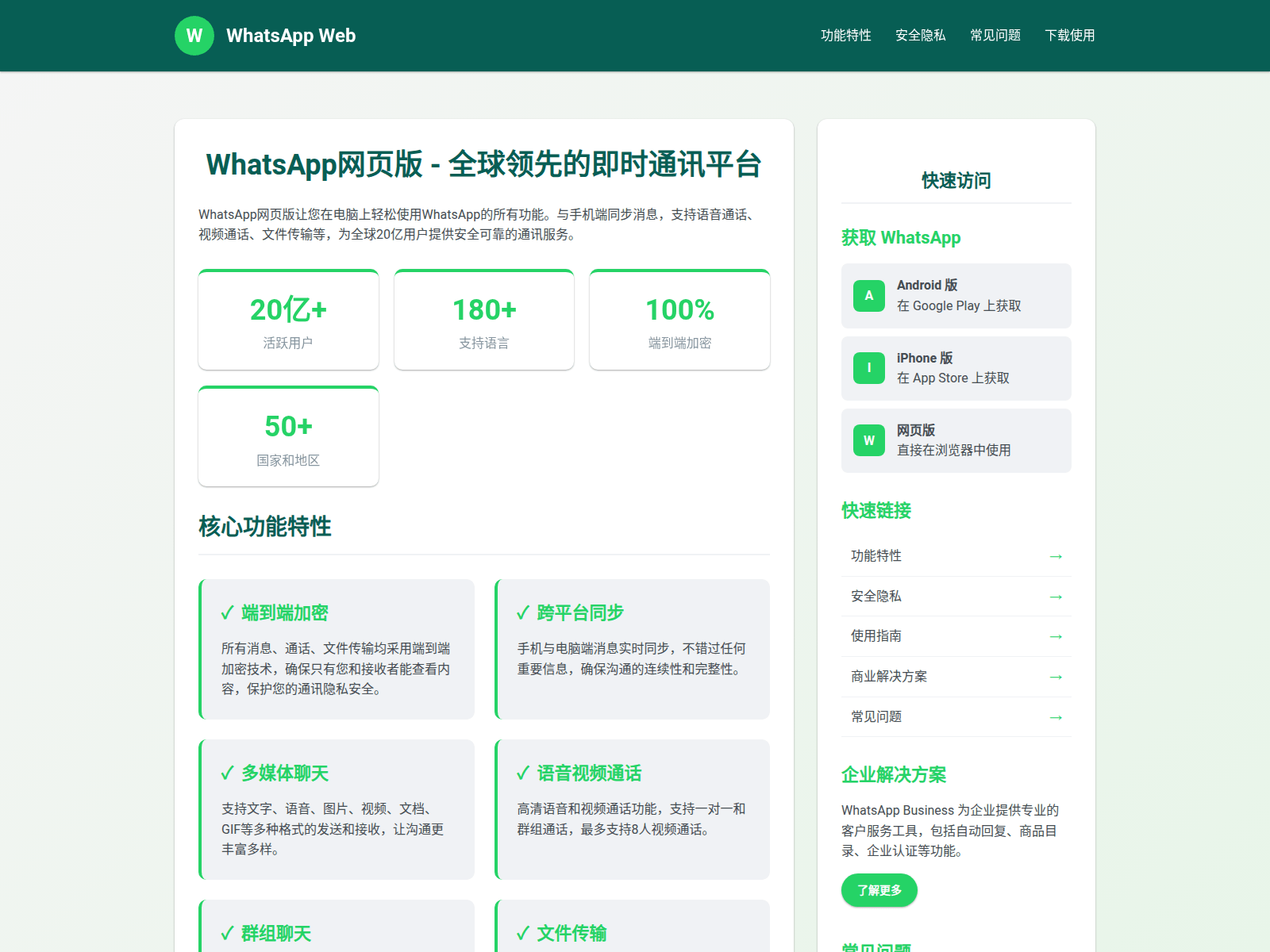Screen dimensions: 1270x952
Task: Click the 语音视频通话 feature heading
Action: tap(589, 773)
